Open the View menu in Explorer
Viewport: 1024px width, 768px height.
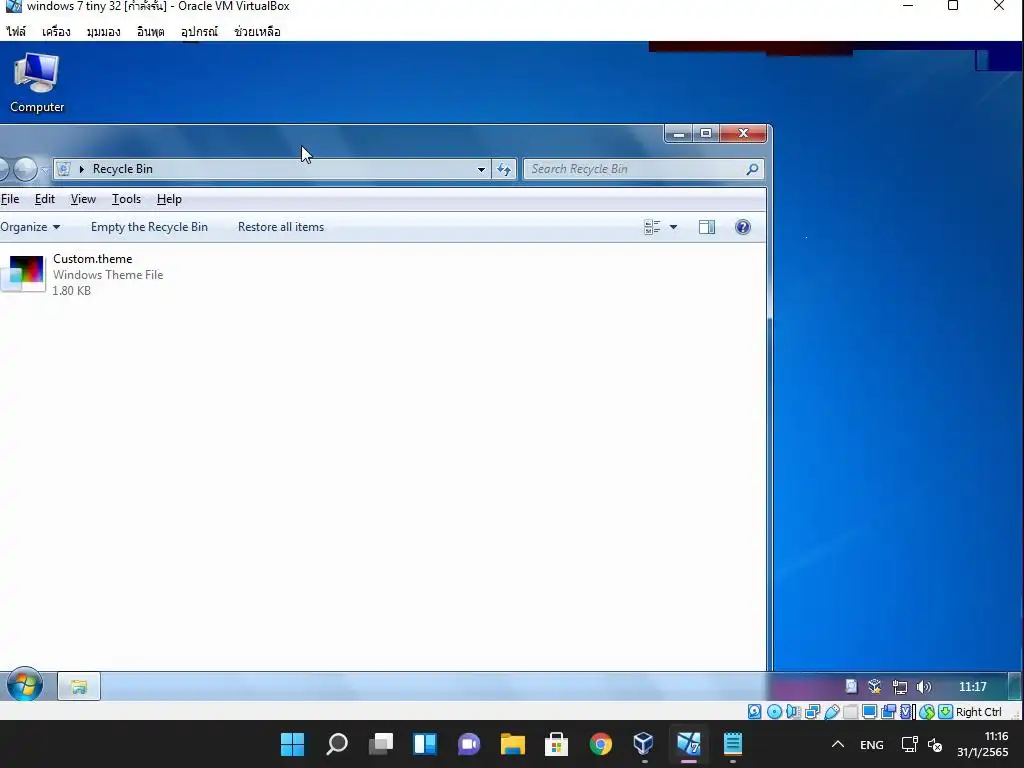click(83, 199)
